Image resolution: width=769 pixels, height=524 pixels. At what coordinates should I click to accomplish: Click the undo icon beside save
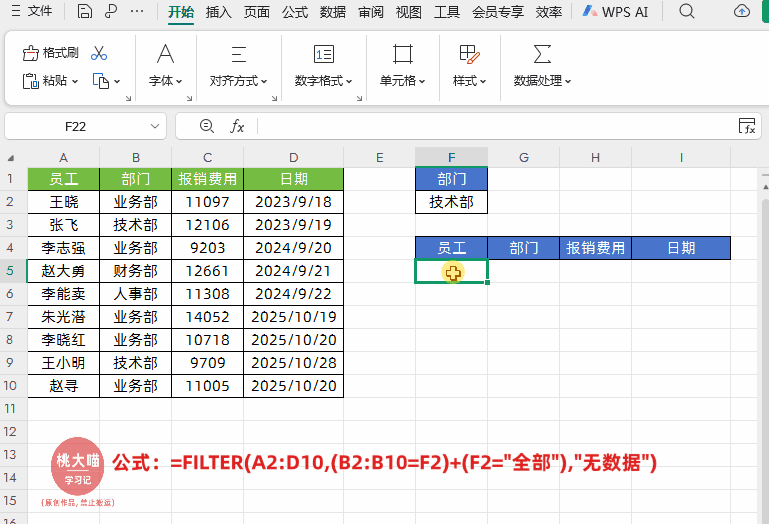tap(111, 11)
